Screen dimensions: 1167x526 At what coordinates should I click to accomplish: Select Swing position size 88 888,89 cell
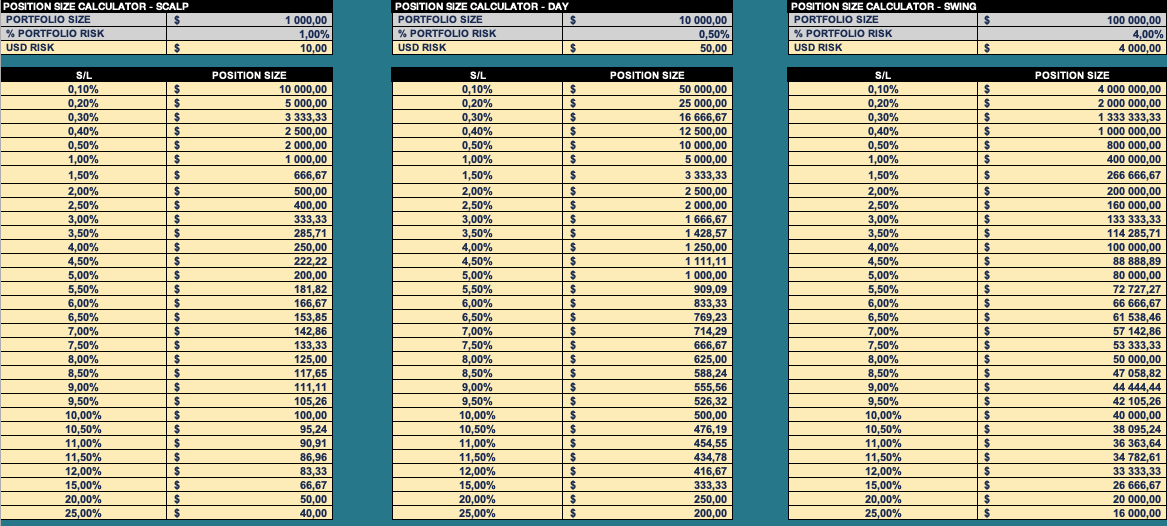1071,261
